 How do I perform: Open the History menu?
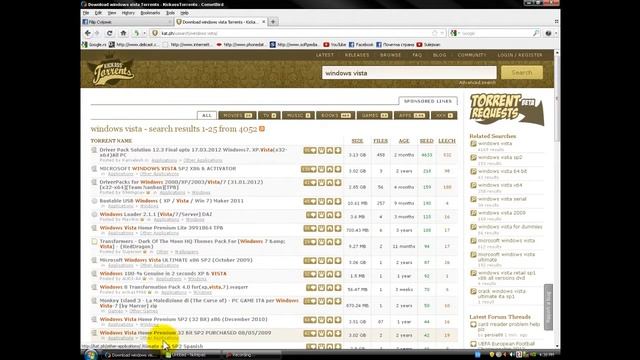128,13
